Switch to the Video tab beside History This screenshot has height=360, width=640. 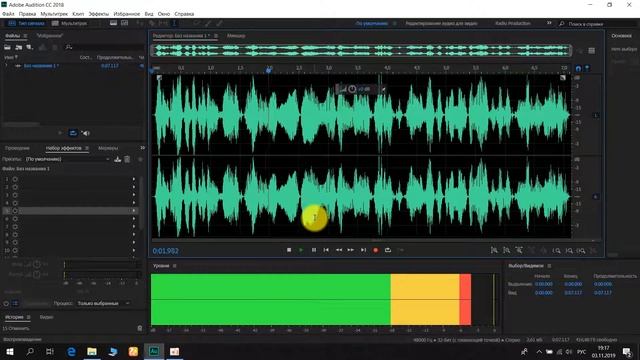click(x=47, y=317)
